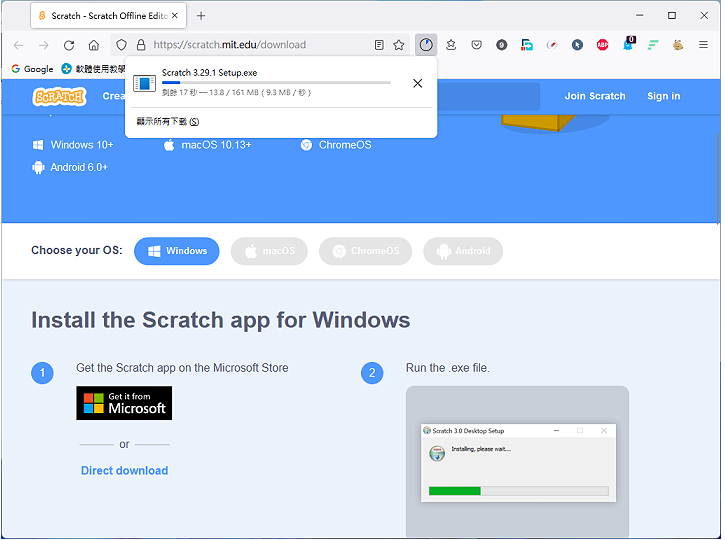Viewport: 725px width, 540px height.
Task: Click the download progress bar in panel
Action: point(276,83)
